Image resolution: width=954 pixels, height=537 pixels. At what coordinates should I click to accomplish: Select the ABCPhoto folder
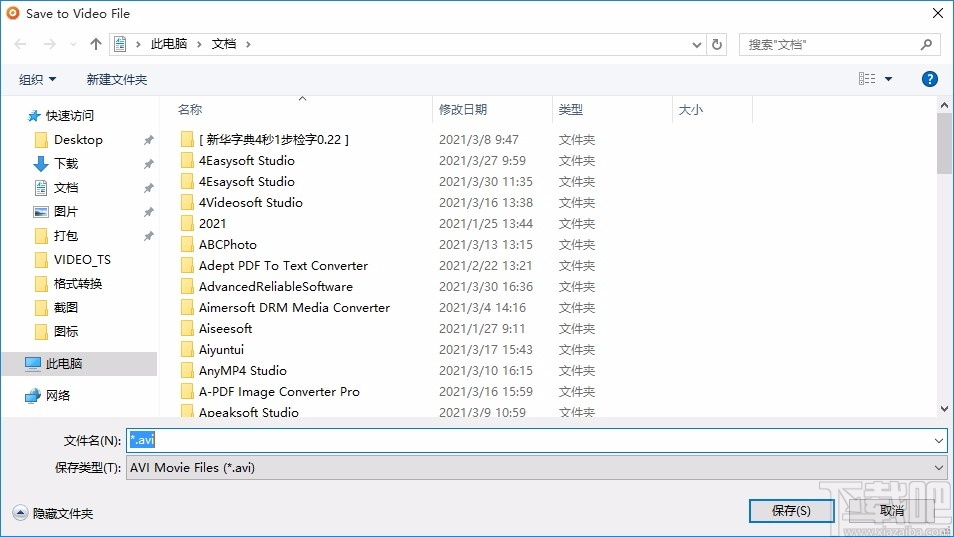(x=228, y=244)
